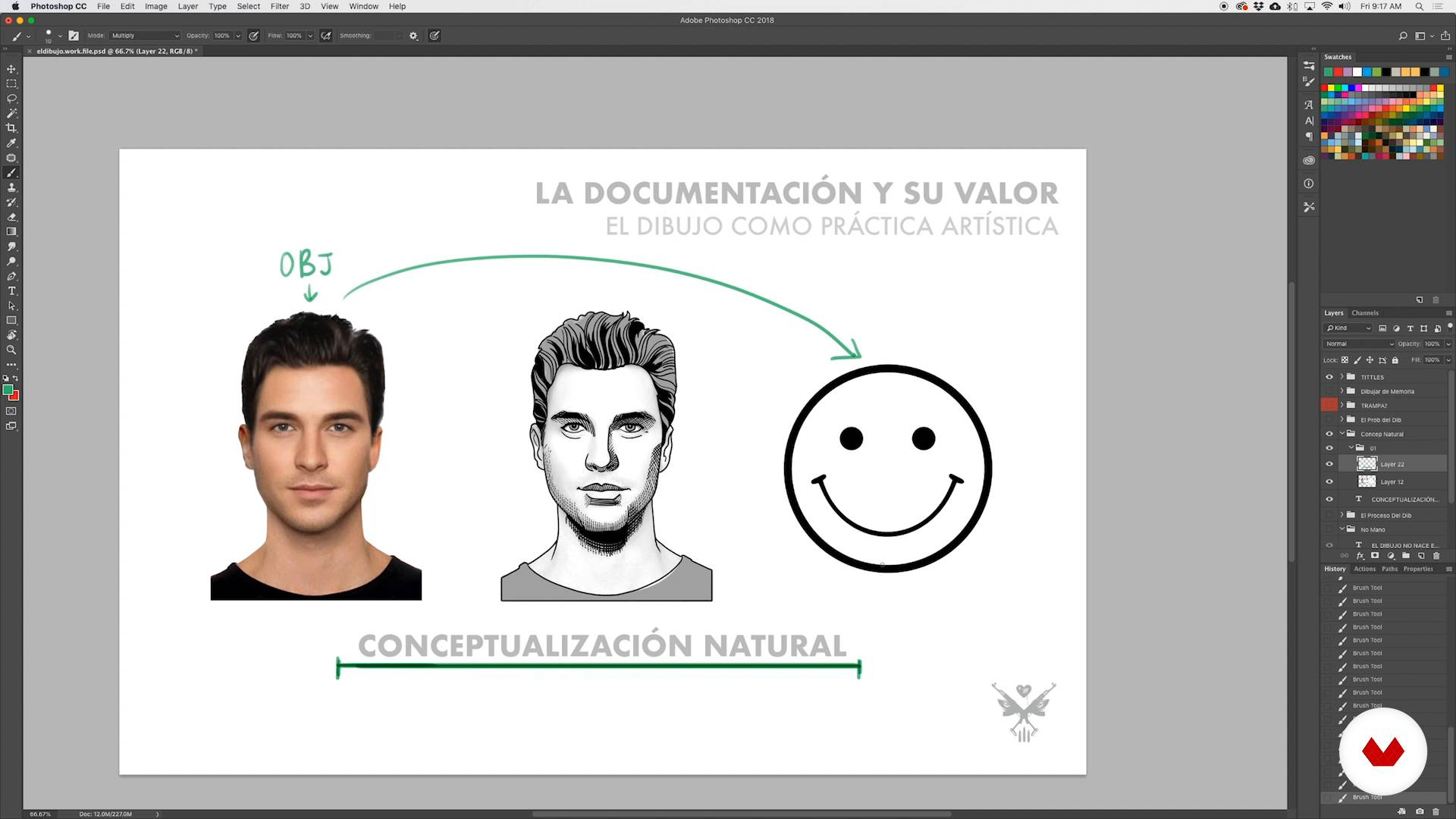This screenshot has width=1456, height=819.
Task: Open the Layer menu
Action: point(188,6)
